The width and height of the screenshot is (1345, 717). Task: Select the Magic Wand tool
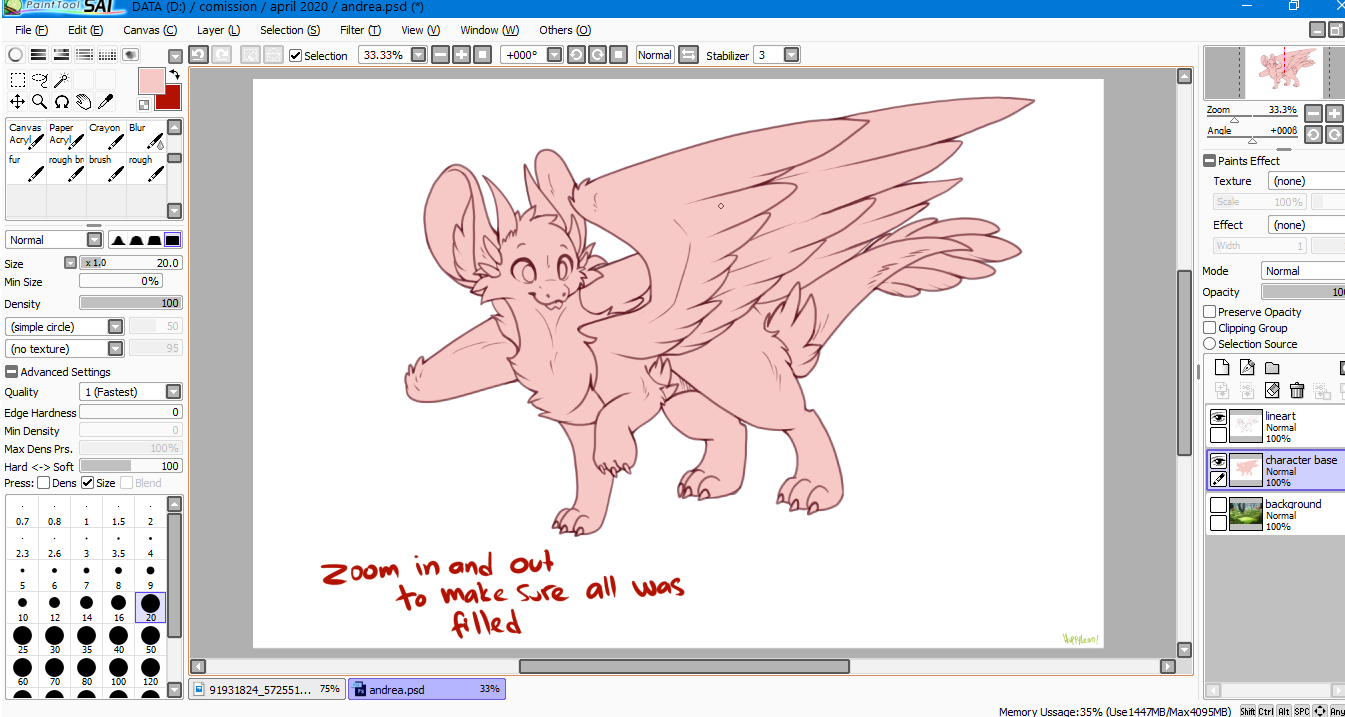pyautogui.click(x=61, y=80)
